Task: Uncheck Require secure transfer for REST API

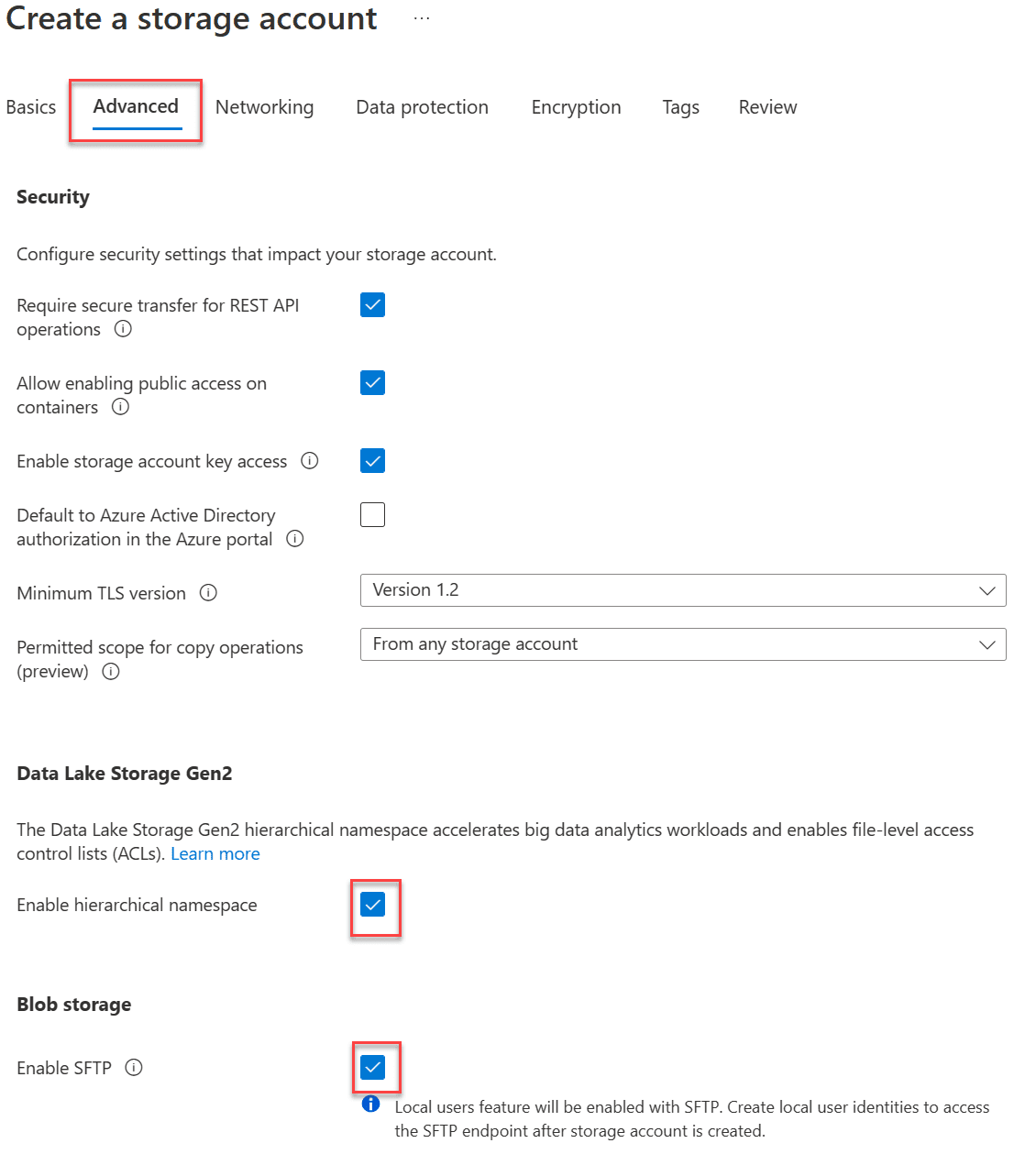Action: pos(372,305)
